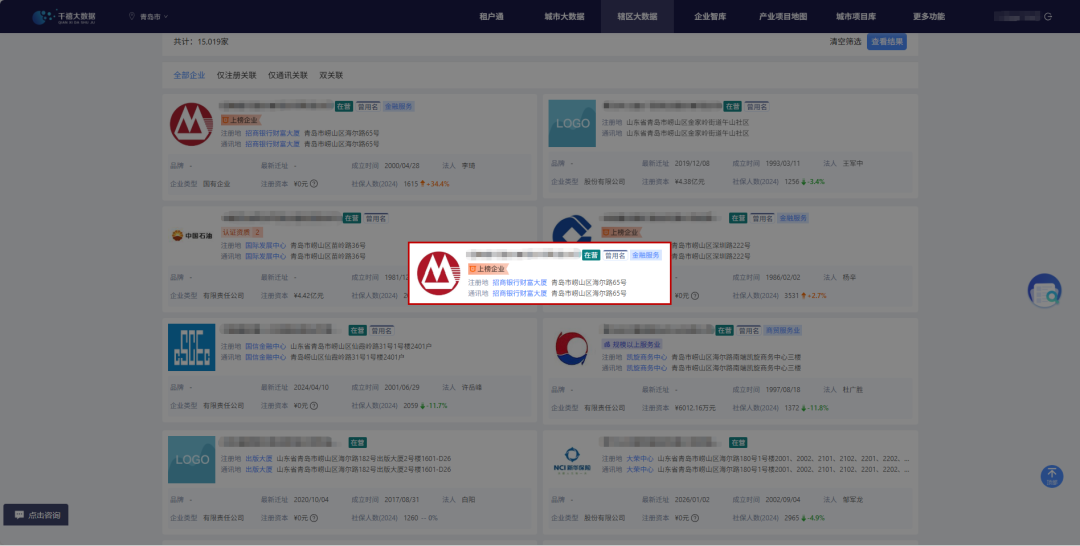
Task: Click the blurred username in header
Action: point(1017,17)
